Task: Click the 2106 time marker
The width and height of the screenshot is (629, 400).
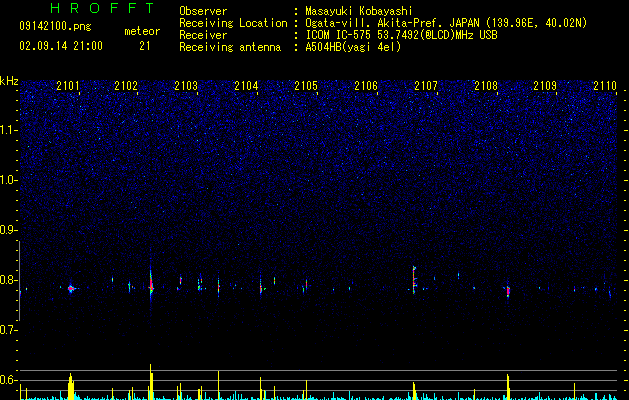Action: (x=366, y=85)
